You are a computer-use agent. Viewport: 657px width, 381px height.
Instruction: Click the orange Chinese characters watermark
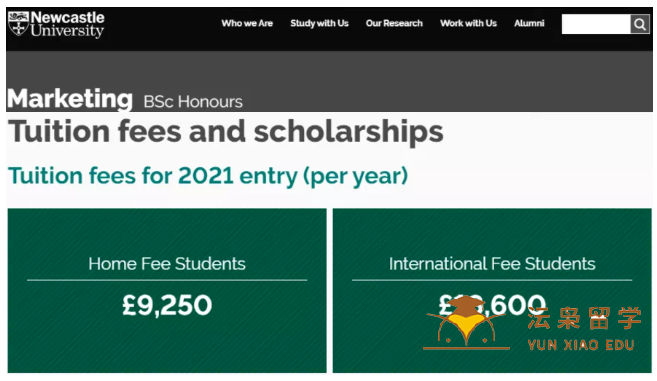point(584,318)
